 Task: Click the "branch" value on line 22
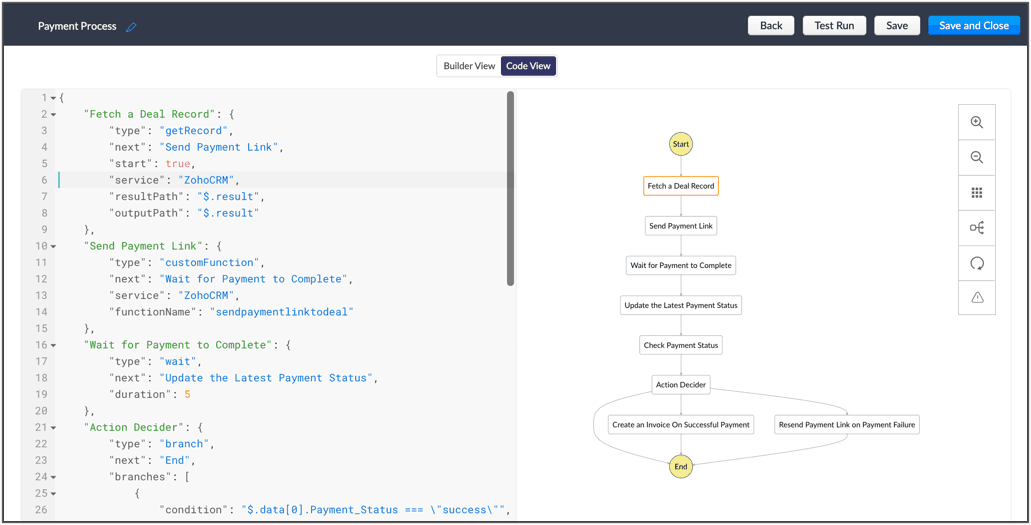(x=186, y=443)
